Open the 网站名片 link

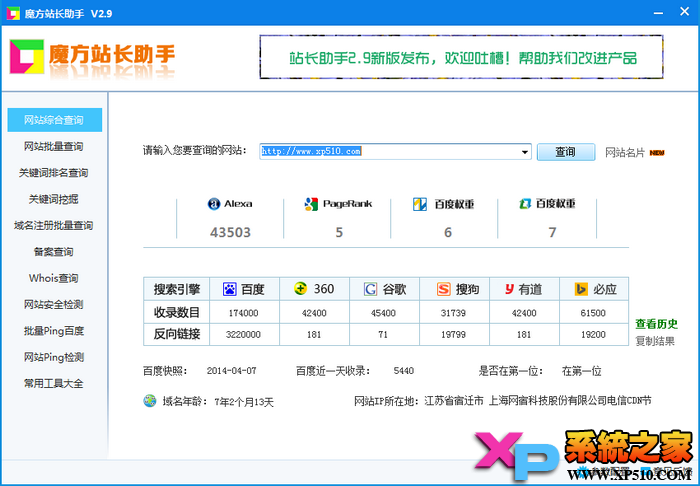[625, 153]
